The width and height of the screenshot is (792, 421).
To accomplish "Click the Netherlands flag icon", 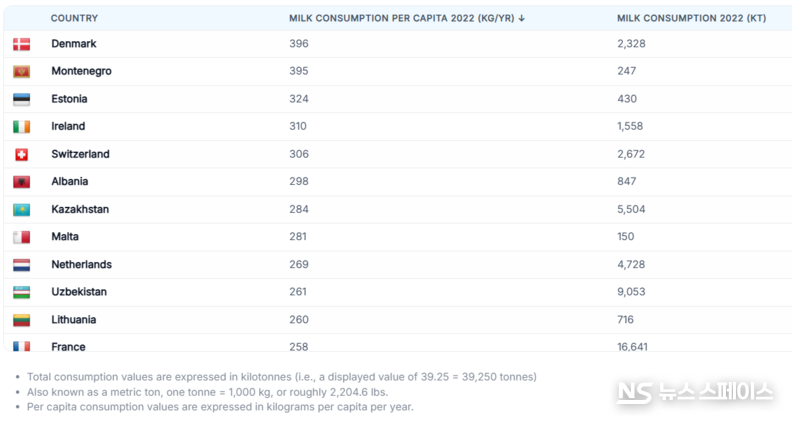I will point(21,264).
